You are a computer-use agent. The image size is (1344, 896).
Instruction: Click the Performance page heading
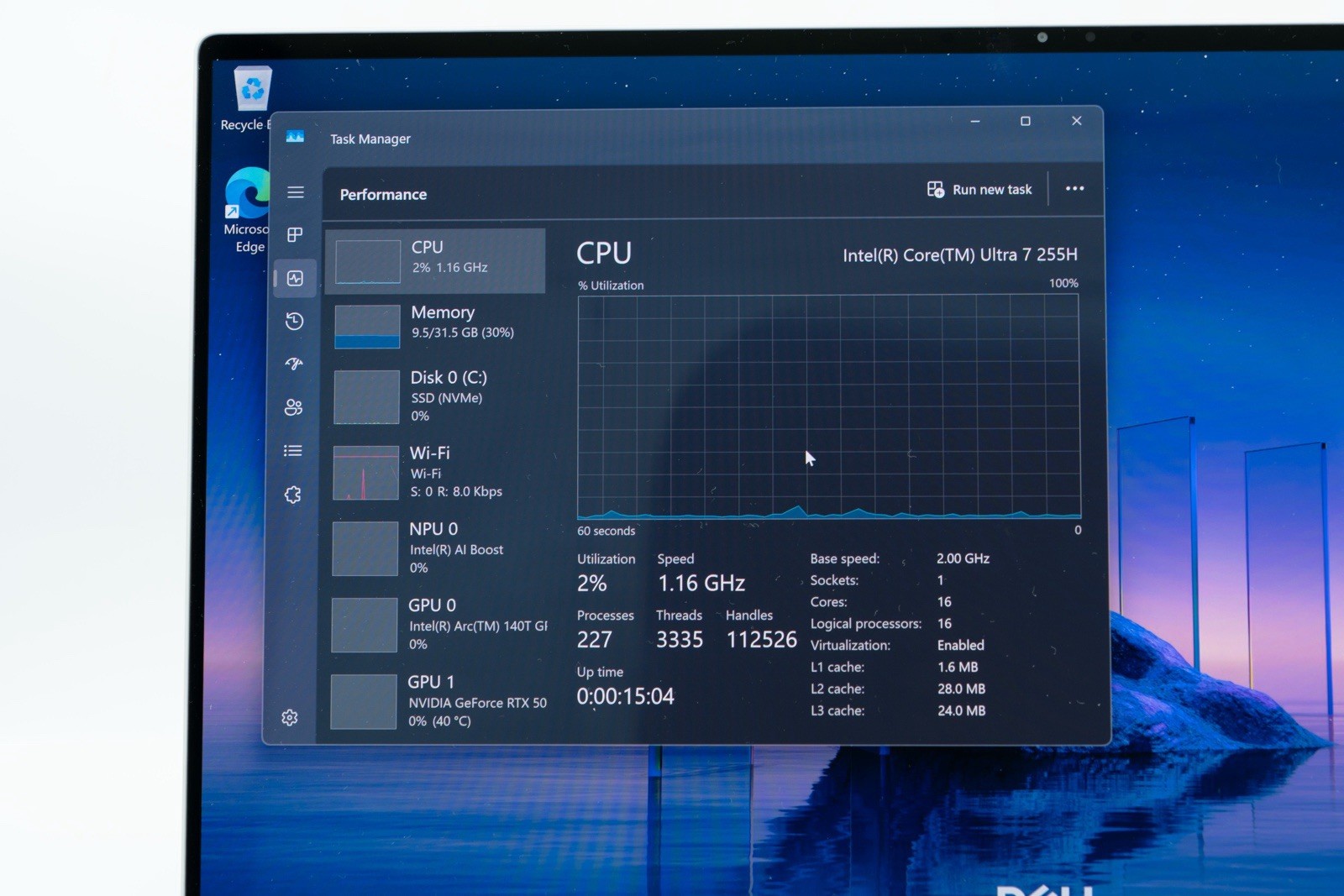383,195
